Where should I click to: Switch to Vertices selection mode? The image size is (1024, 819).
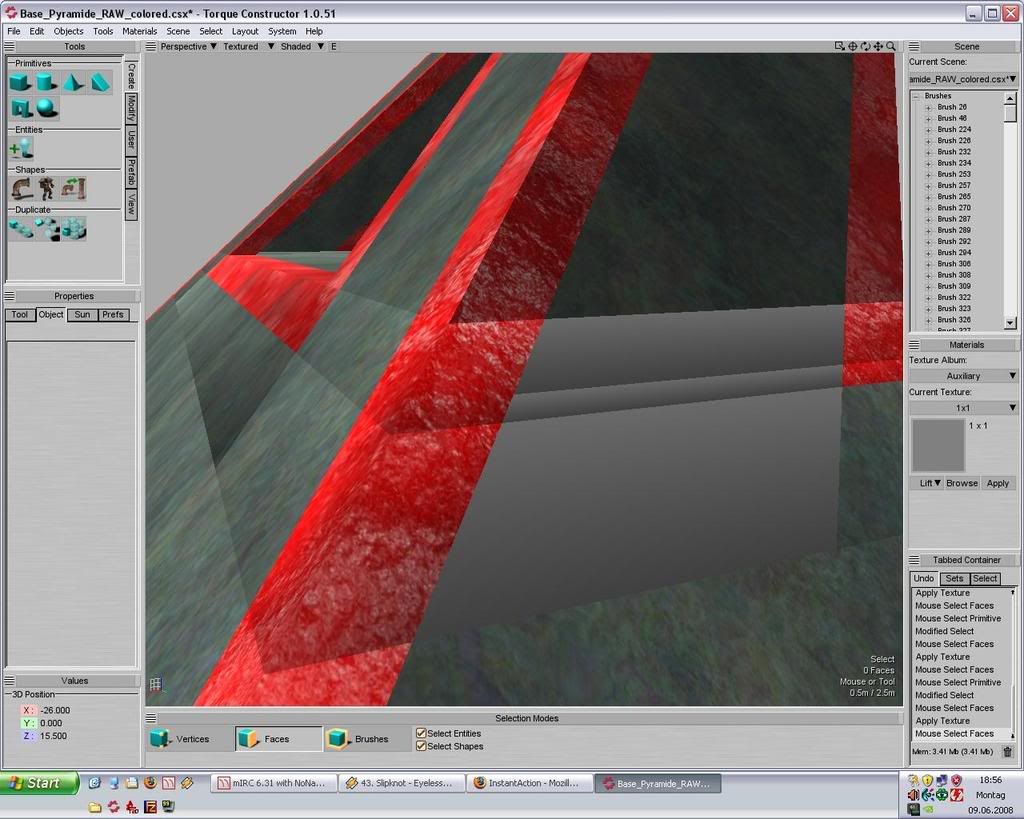(181, 739)
